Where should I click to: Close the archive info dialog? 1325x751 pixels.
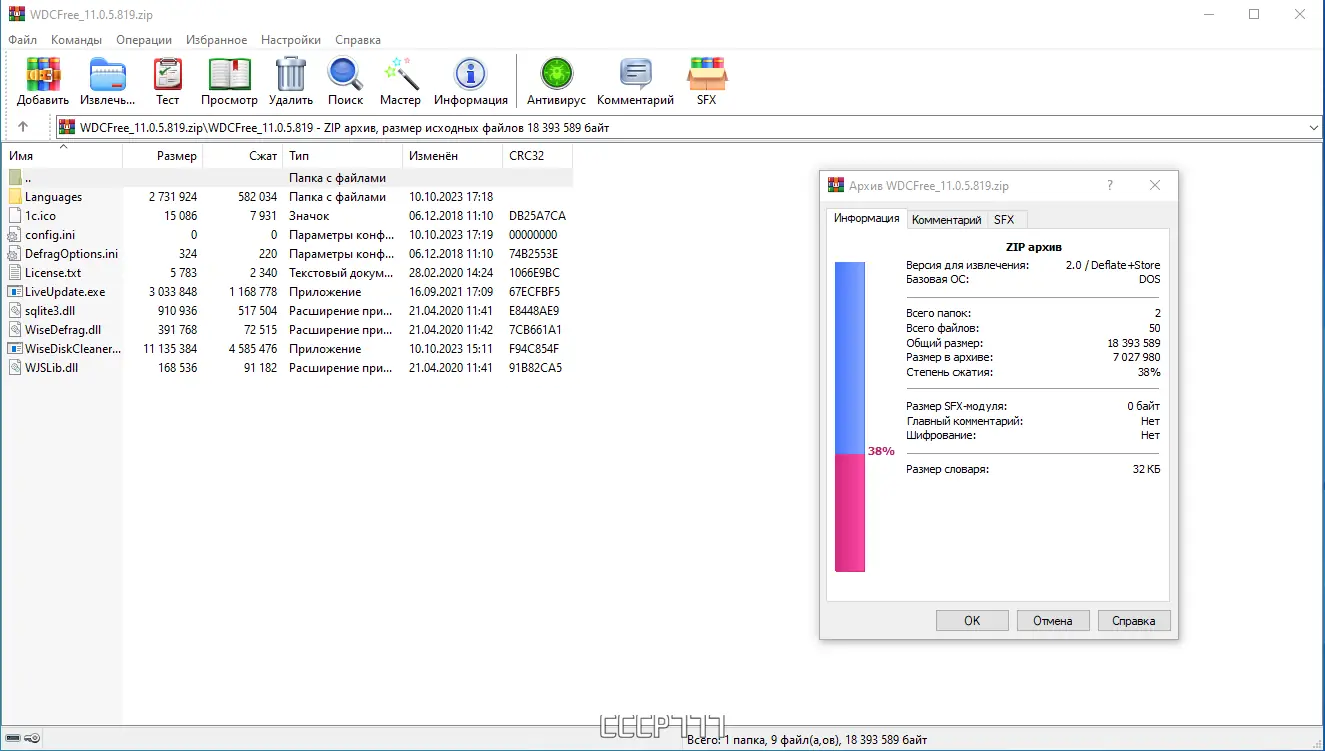pyautogui.click(x=1155, y=185)
